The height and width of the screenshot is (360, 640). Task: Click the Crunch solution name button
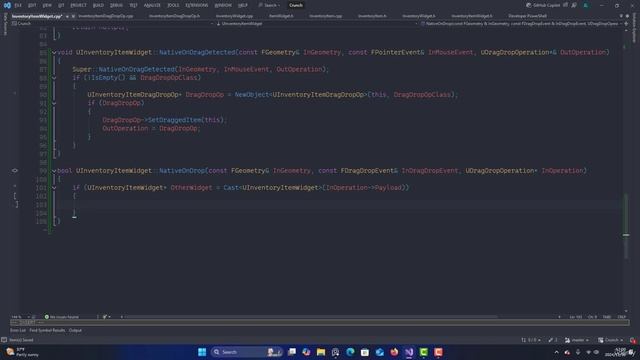click(x=296, y=5)
